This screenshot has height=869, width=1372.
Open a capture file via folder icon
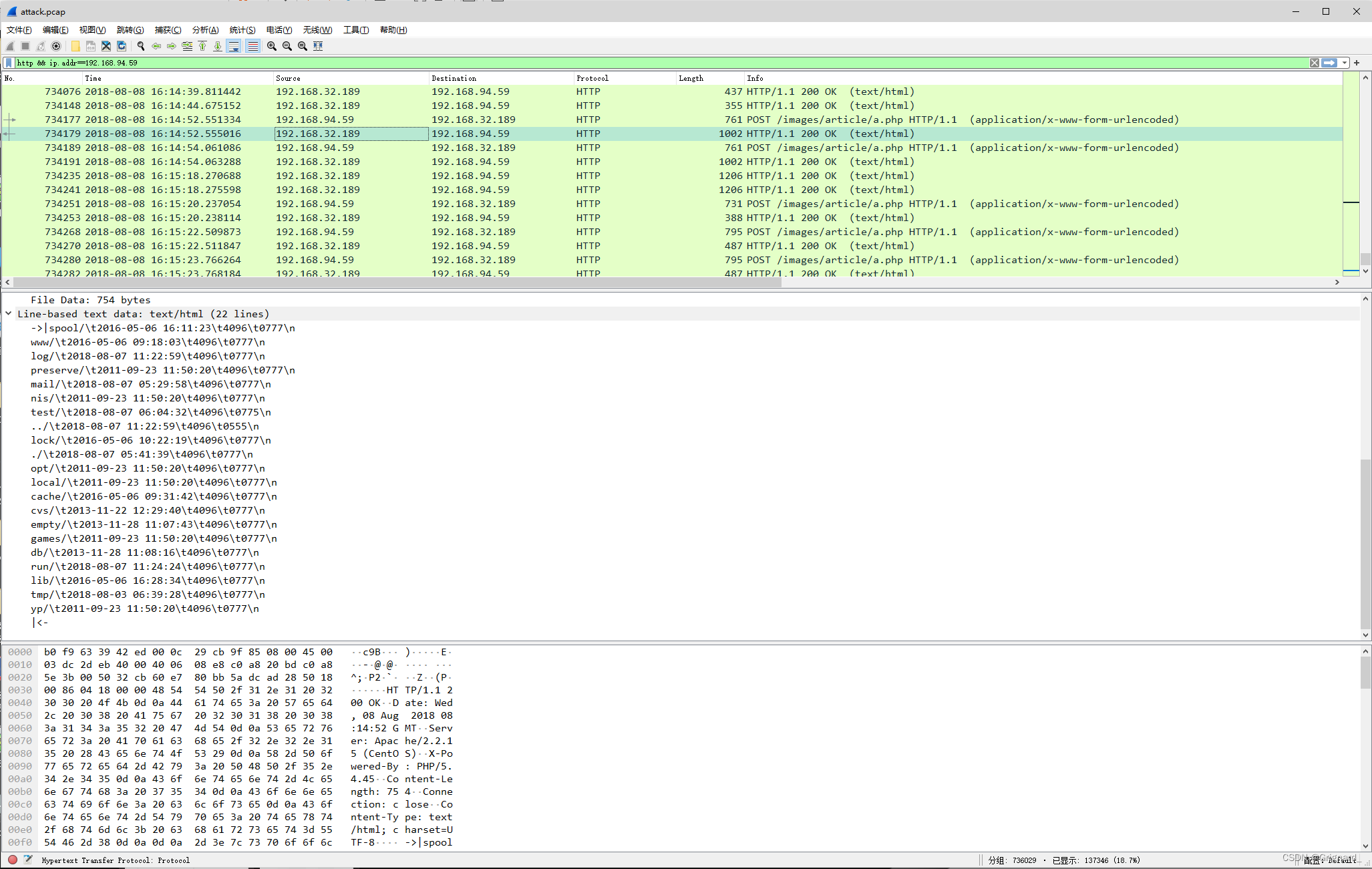(x=75, y=46)
